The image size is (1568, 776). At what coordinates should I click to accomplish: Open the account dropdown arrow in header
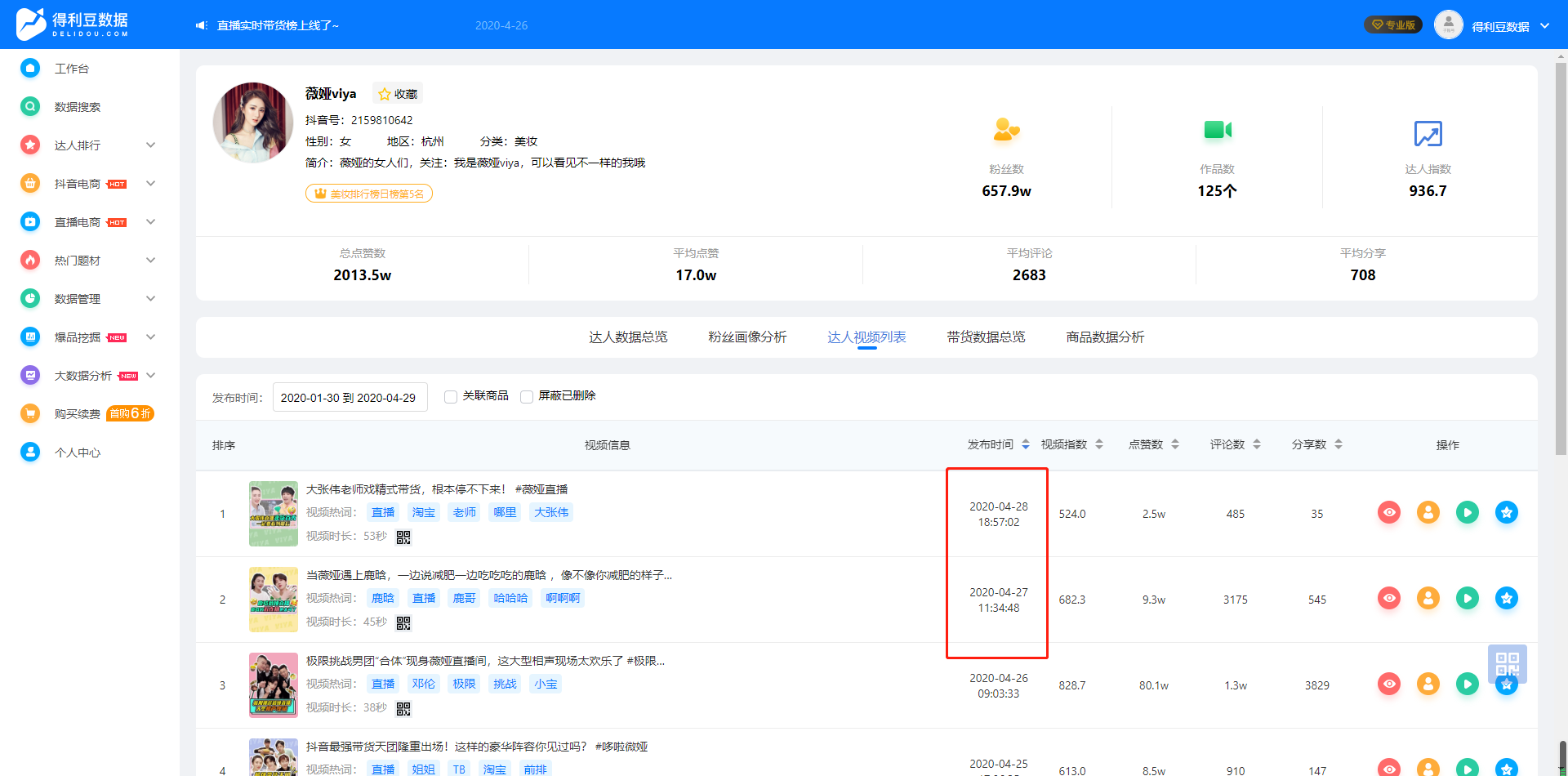pos(1545,25)
